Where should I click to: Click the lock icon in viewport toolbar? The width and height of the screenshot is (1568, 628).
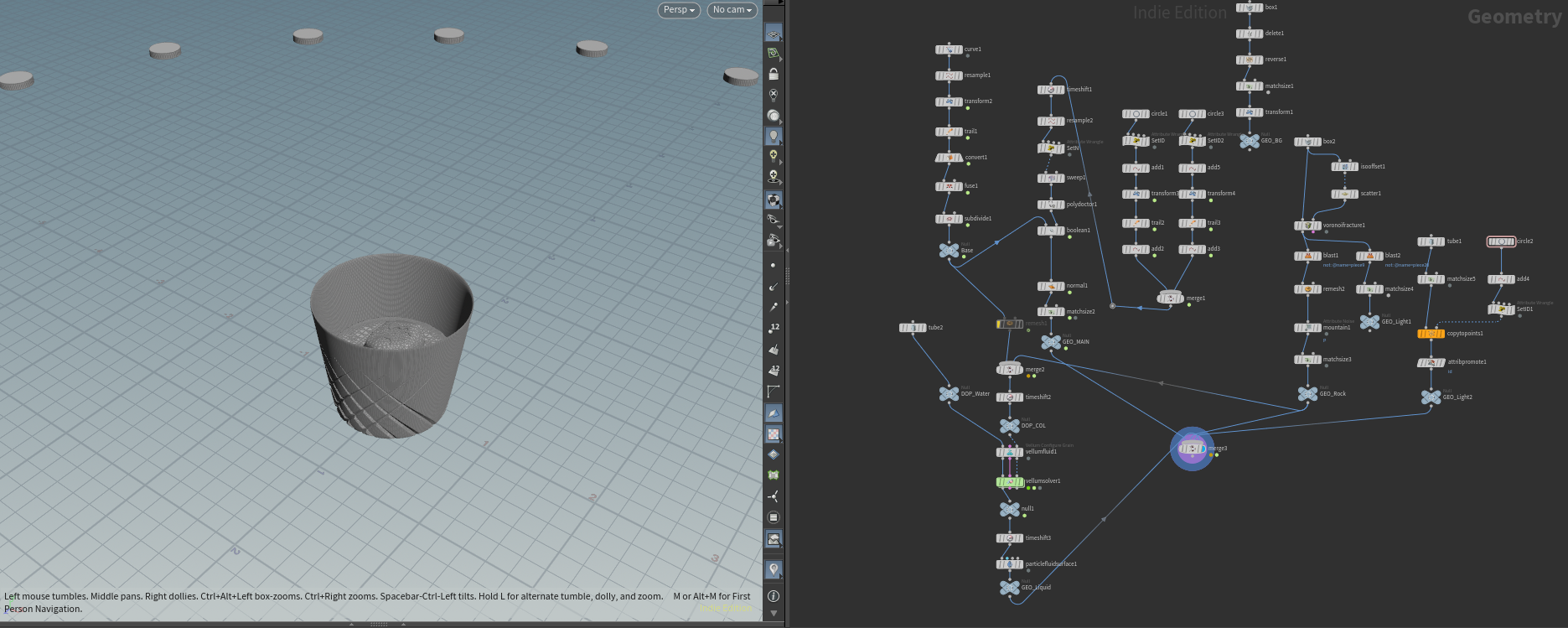[x=774, y=74]
